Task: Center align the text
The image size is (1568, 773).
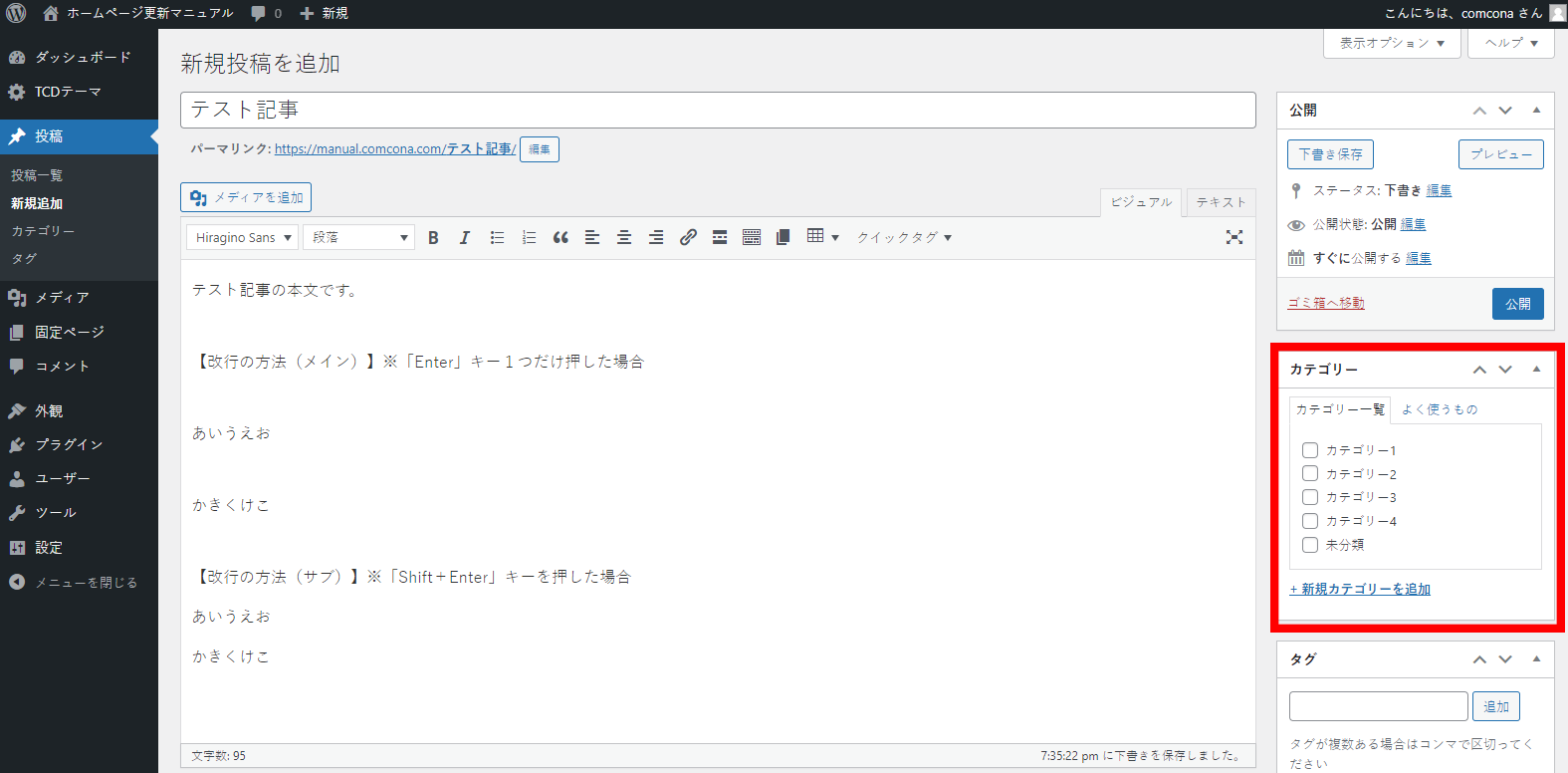Action: [624, 238]
